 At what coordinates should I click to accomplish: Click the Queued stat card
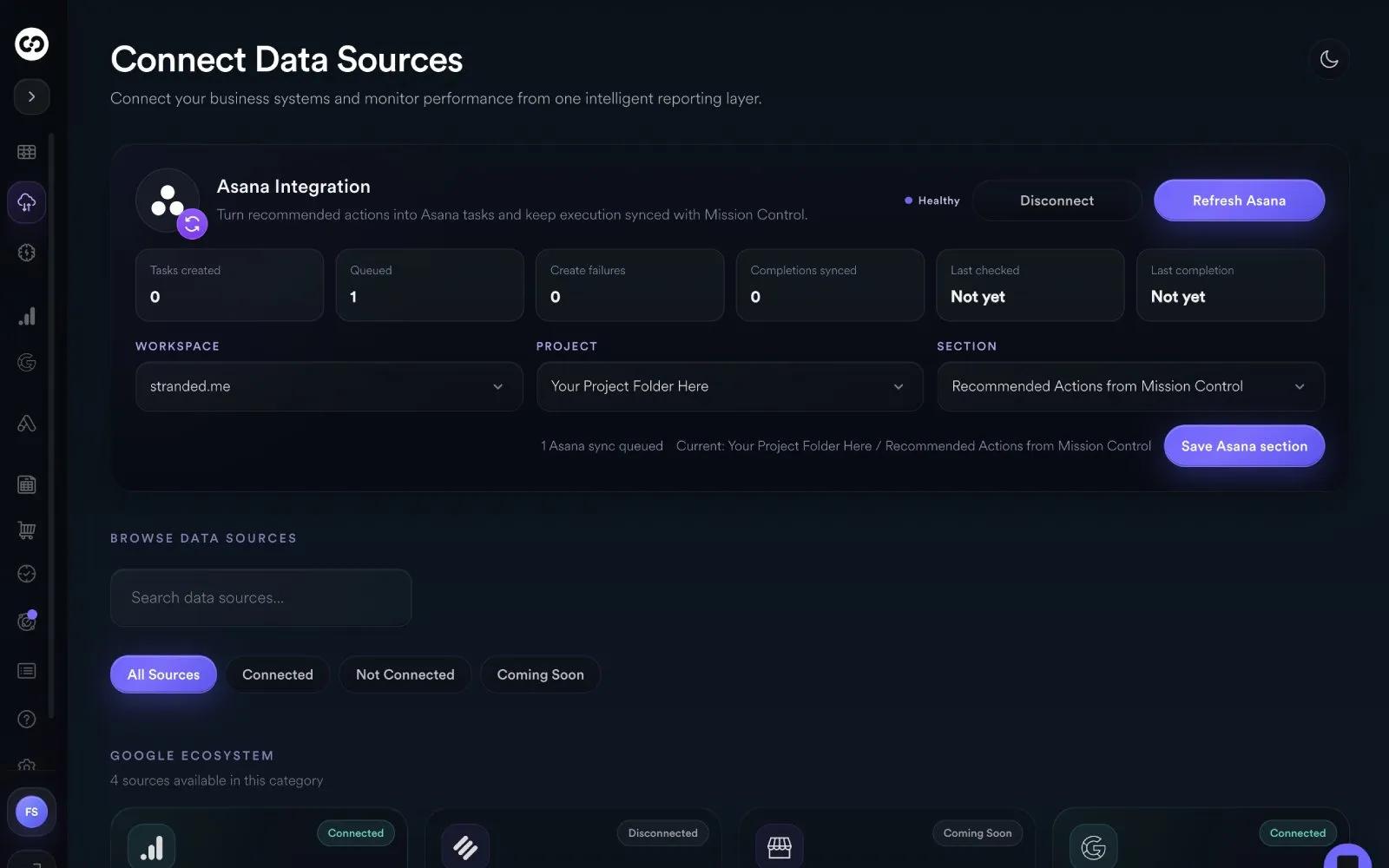430,285
